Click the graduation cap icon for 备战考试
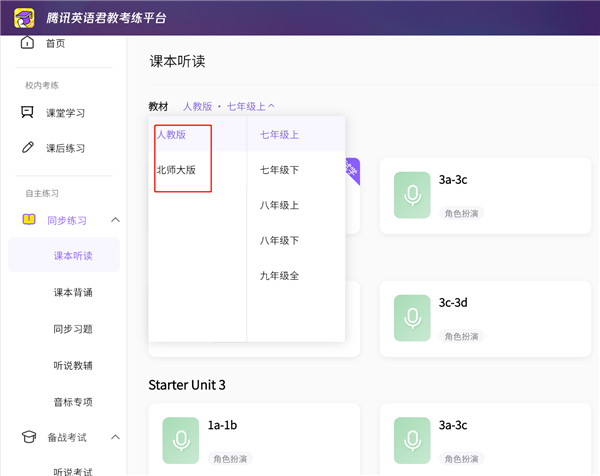 pyautogui.click(x=27, y=437)
